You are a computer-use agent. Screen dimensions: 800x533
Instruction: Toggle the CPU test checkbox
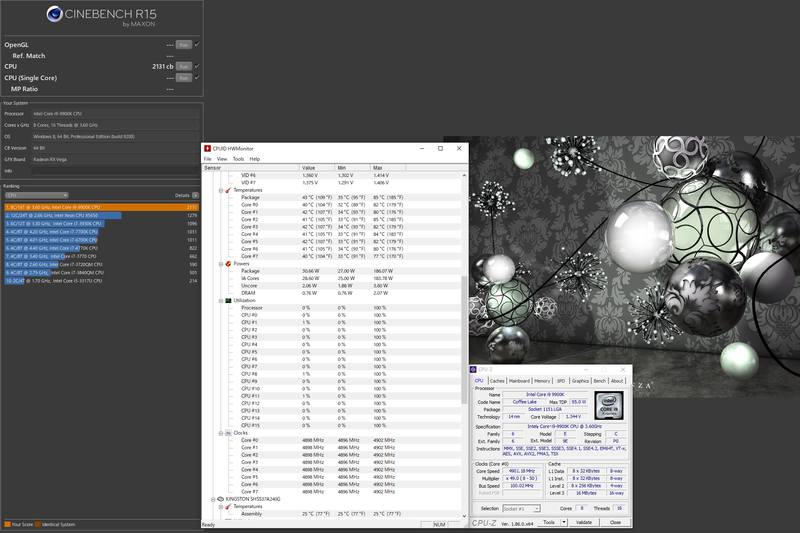[197, 66]
